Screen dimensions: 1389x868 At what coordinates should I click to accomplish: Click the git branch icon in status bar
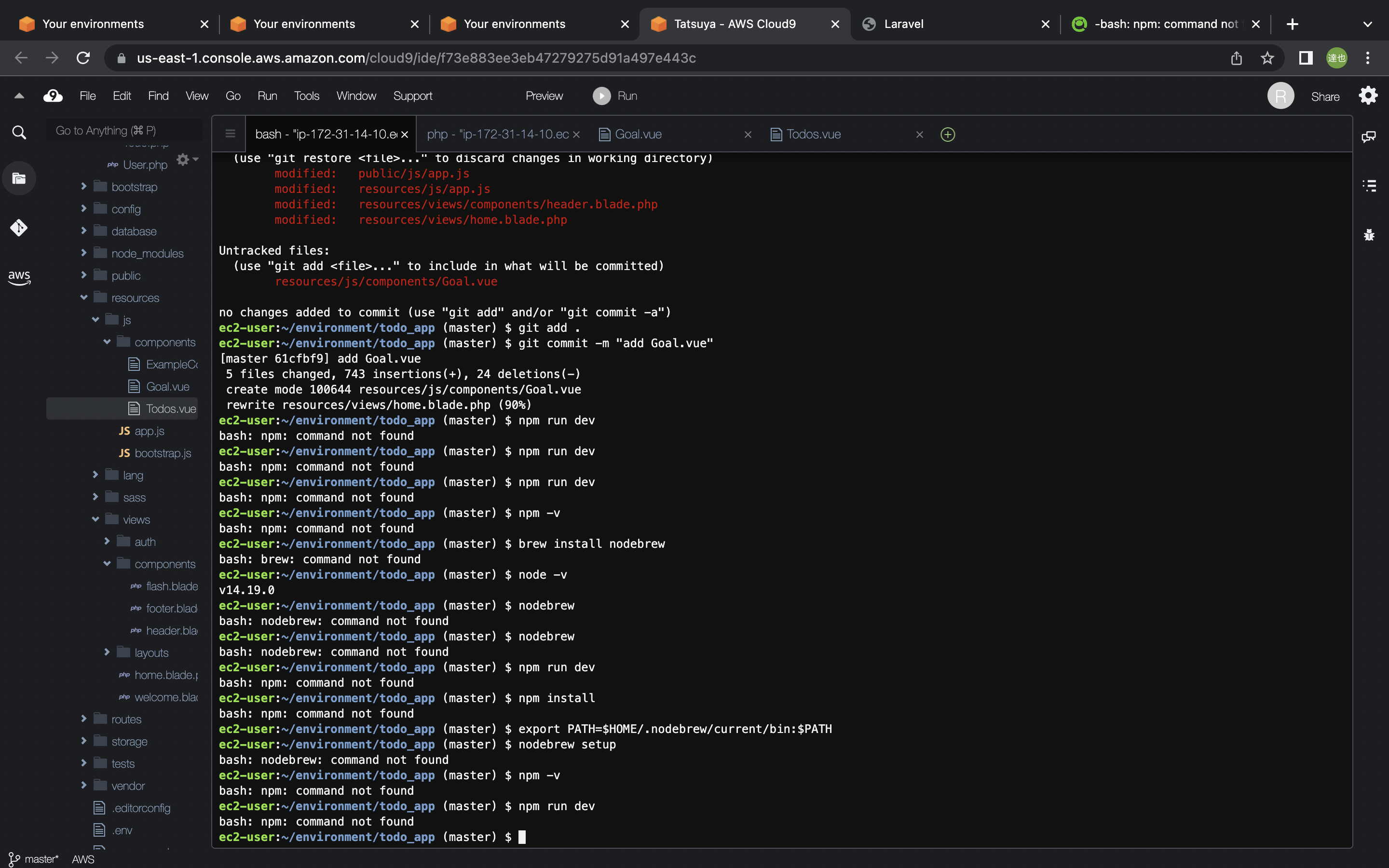[14, 859]
